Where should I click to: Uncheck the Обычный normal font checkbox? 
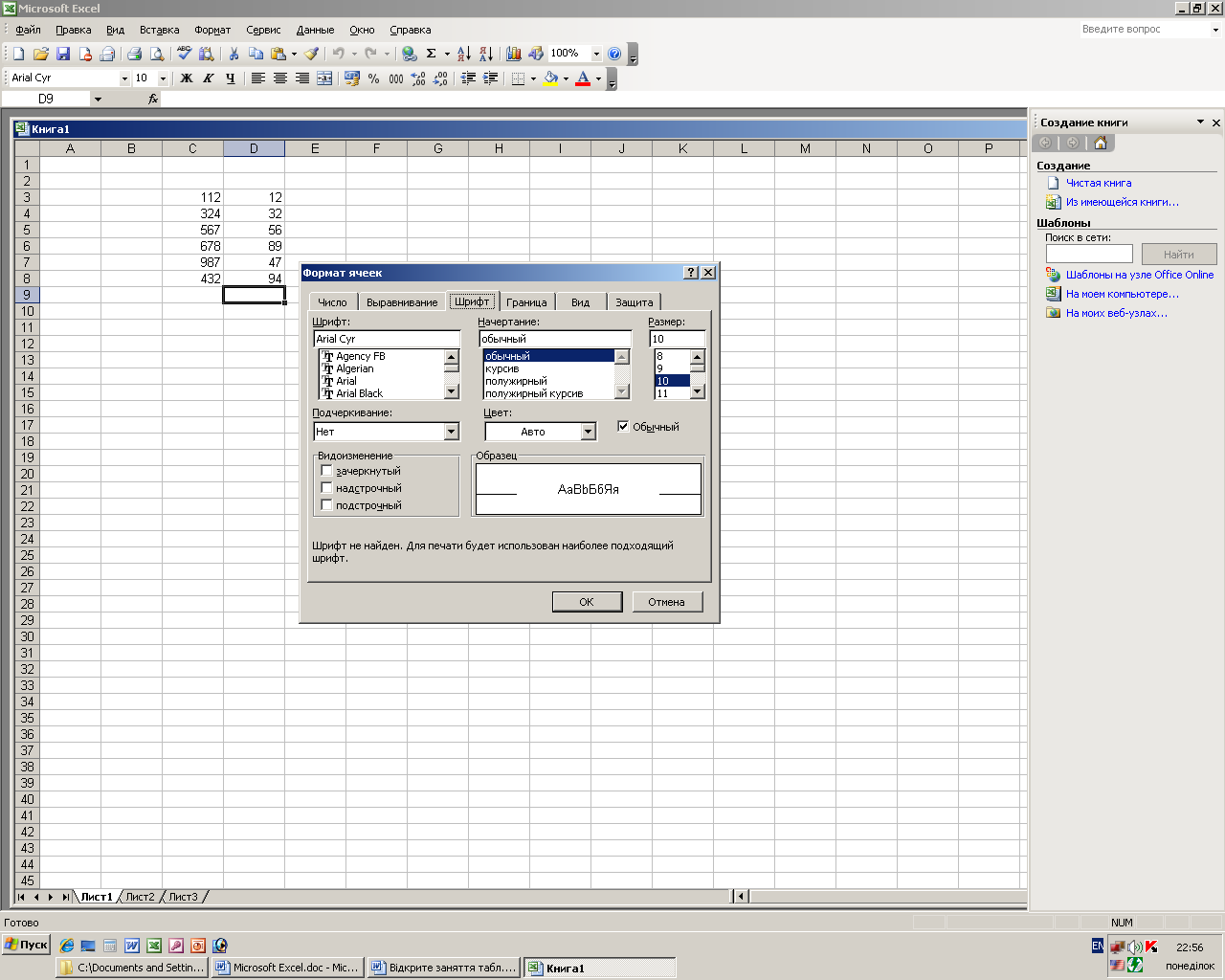pos(623,427)
